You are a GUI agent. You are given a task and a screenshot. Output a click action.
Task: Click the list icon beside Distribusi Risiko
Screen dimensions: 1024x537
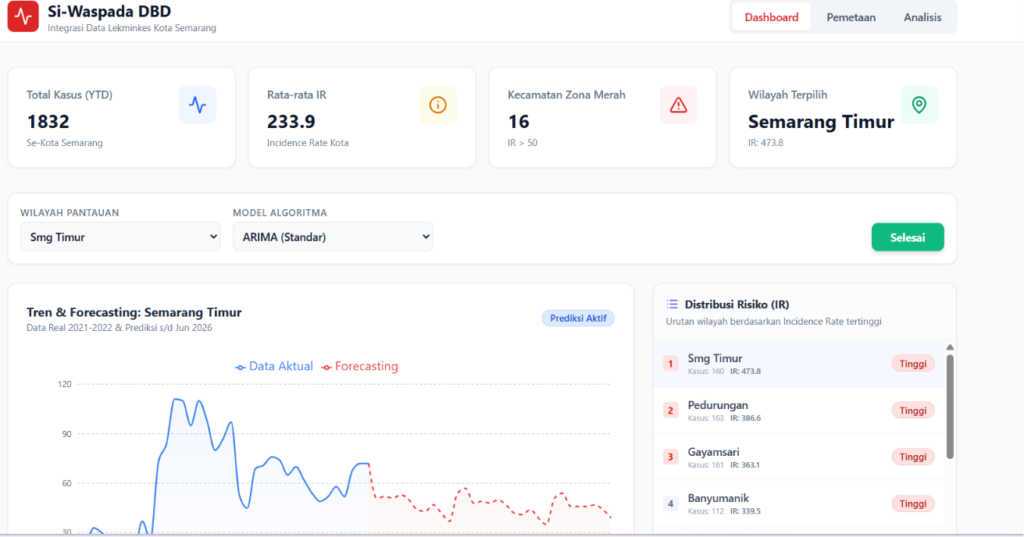click(x=672, y=304)
